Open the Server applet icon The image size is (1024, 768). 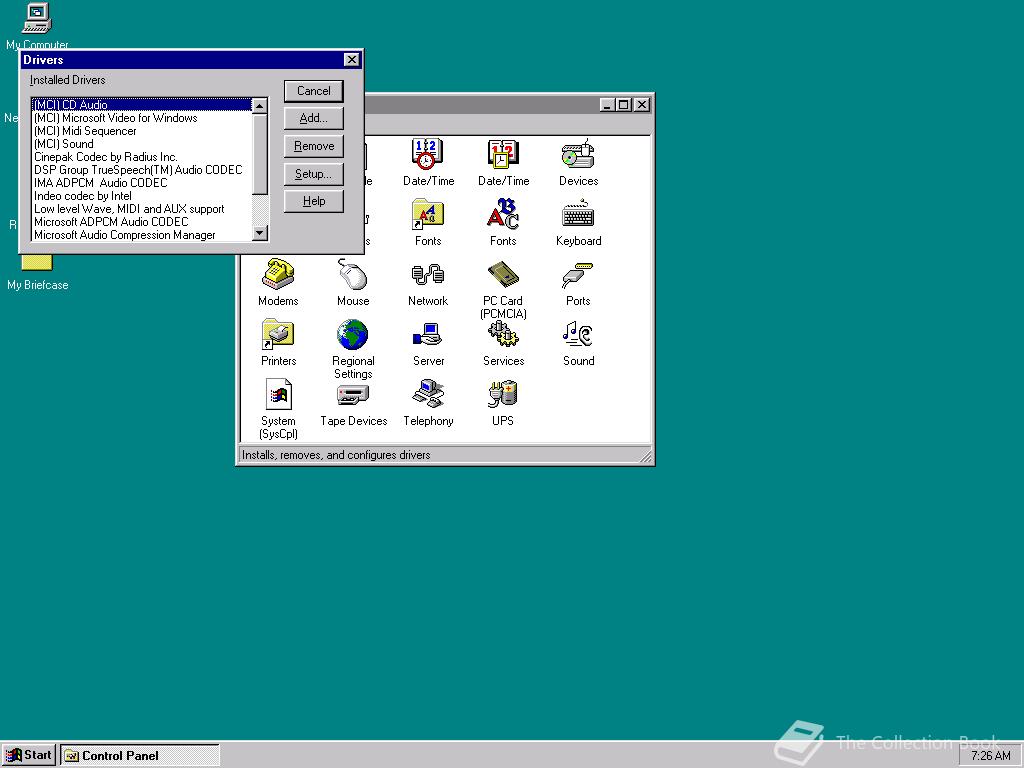click(428, 334)
